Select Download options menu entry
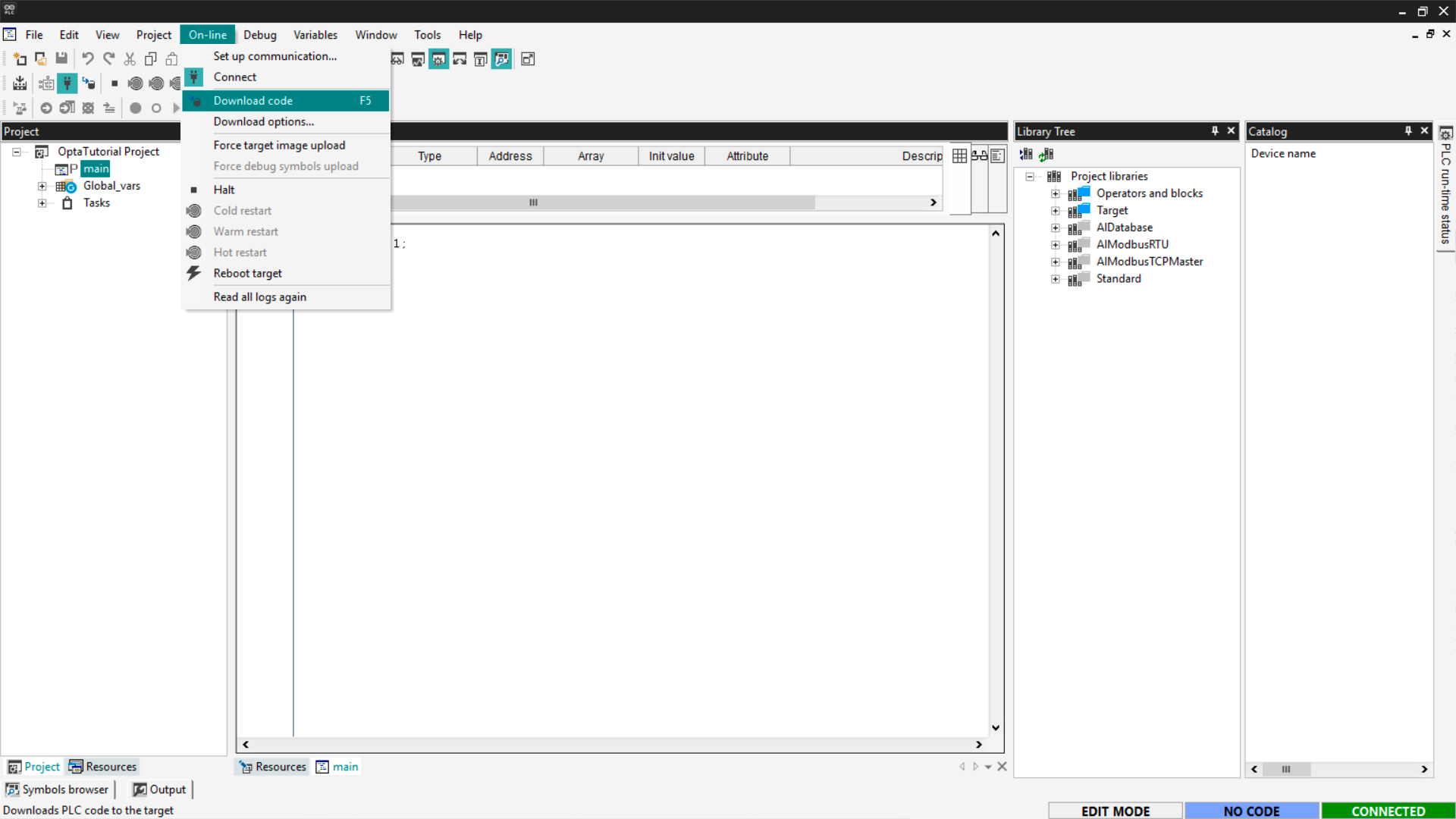Screen dimensions: 1456x819 click(x=263, y=121)
